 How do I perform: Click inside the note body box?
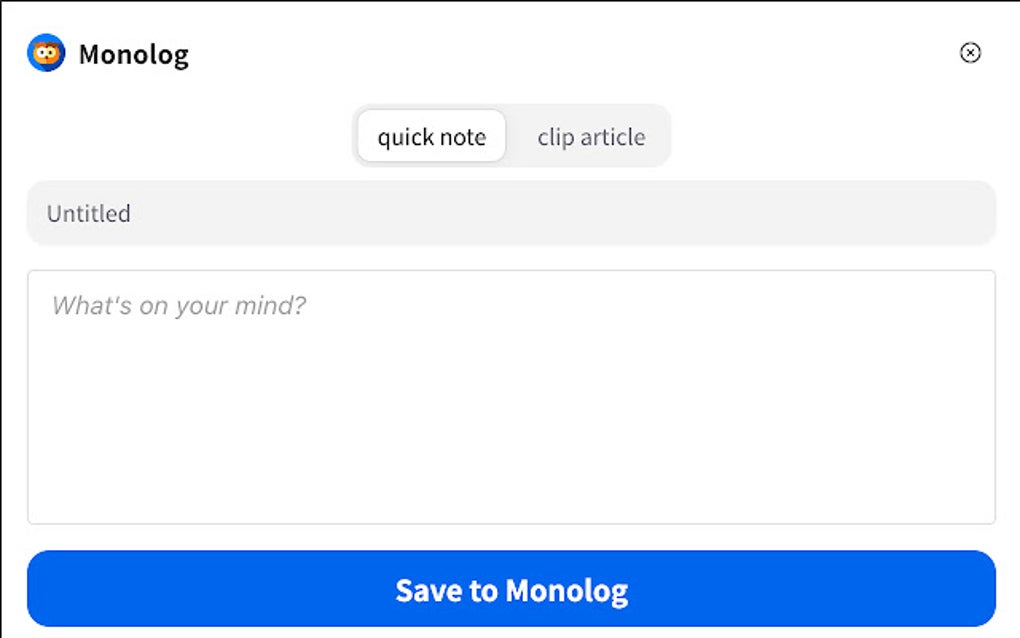point(511,396)
